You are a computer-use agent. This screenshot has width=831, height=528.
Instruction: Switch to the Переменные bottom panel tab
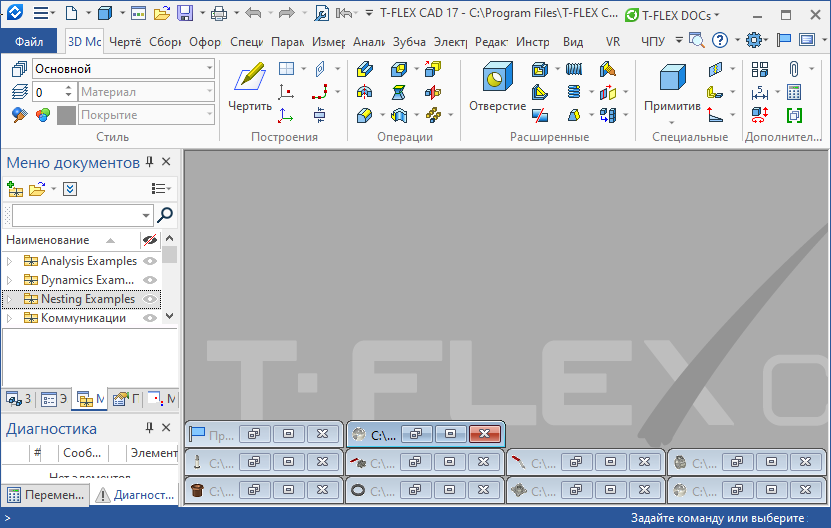tap(45, 495)
